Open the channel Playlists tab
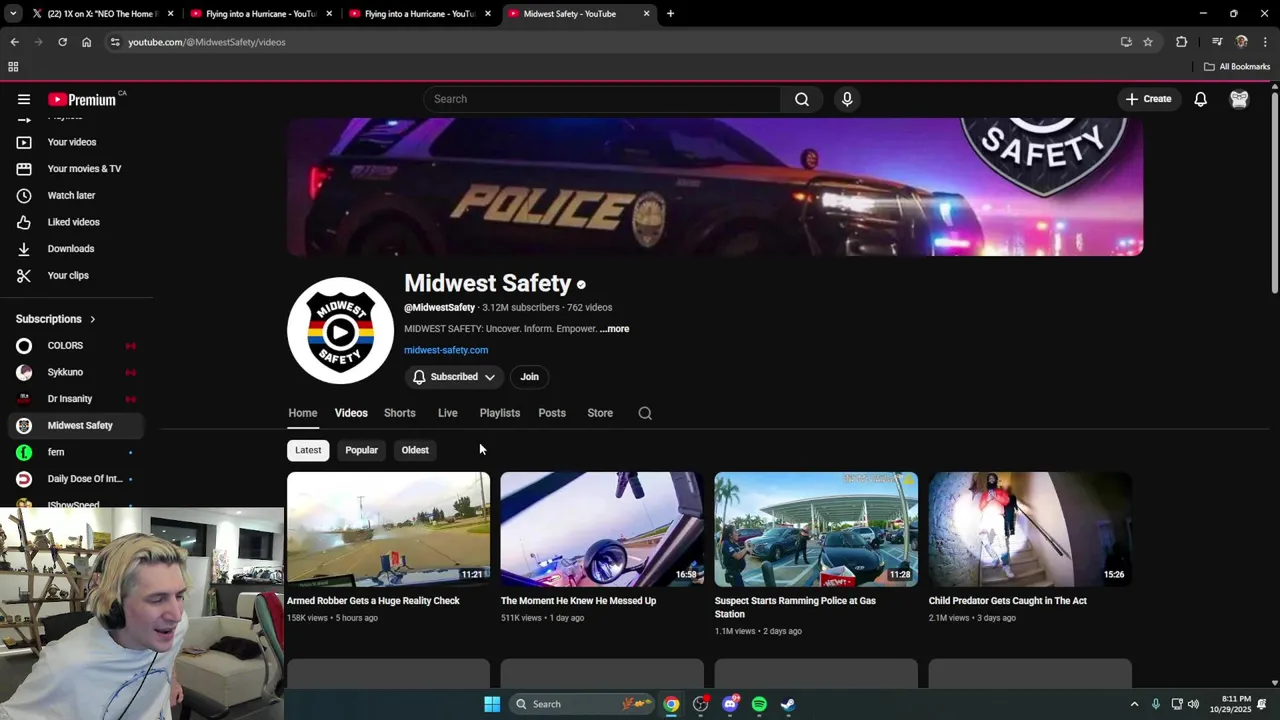This screenshot has height=720, width=1280. (x=500, y=413)
